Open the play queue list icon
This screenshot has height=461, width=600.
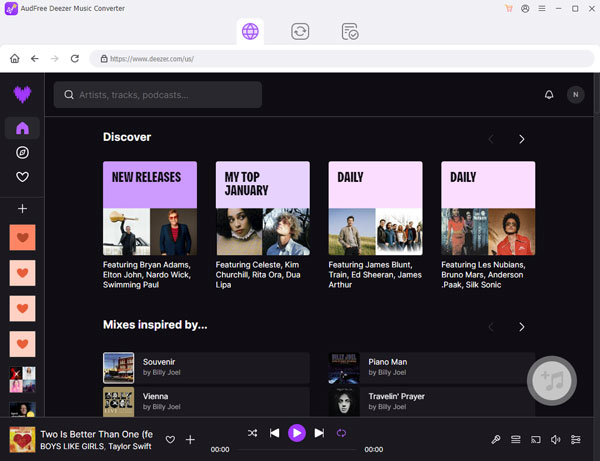pyautogui.click(x=516, y=440)
